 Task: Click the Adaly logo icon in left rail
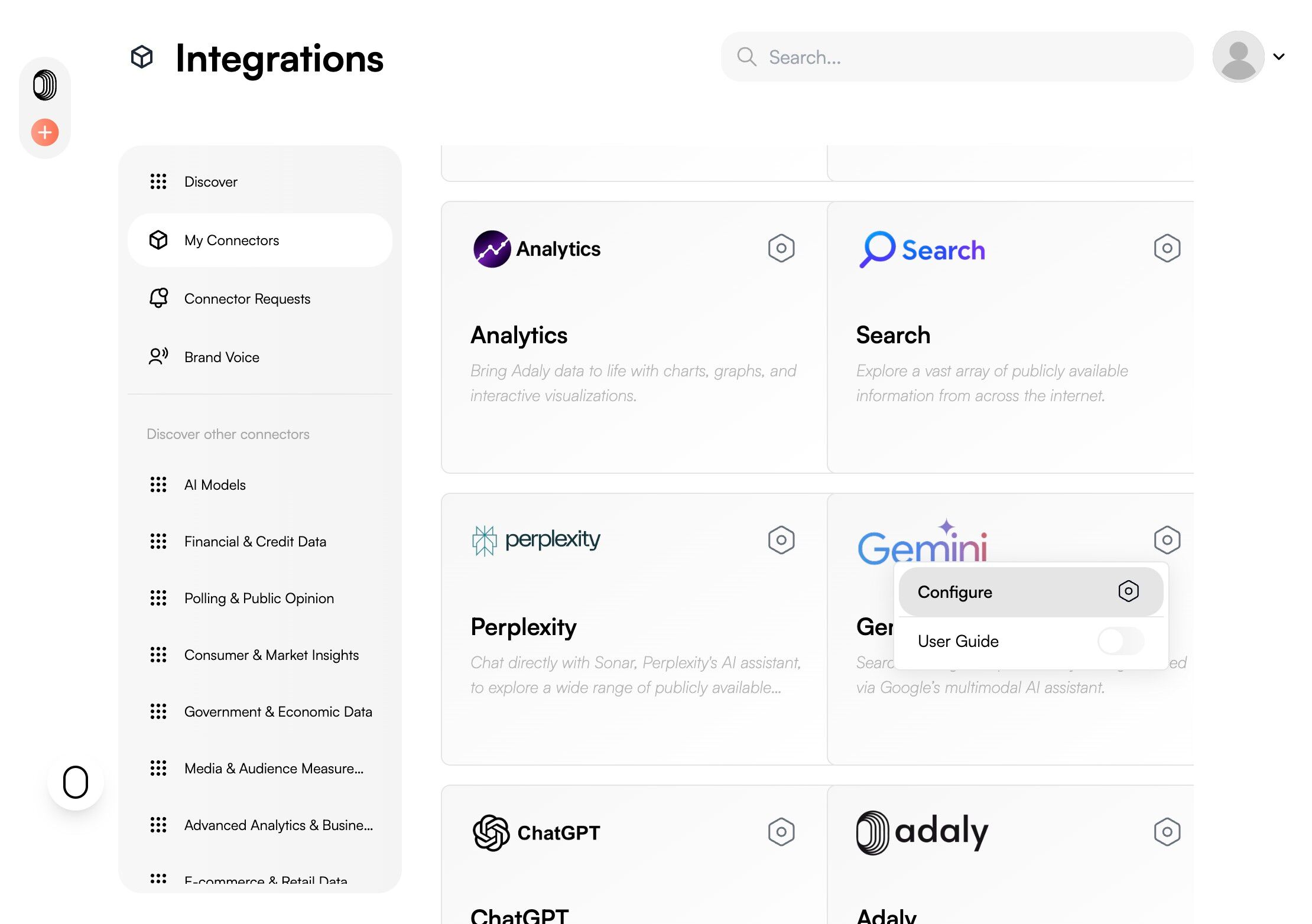click(x=45, y=85)
